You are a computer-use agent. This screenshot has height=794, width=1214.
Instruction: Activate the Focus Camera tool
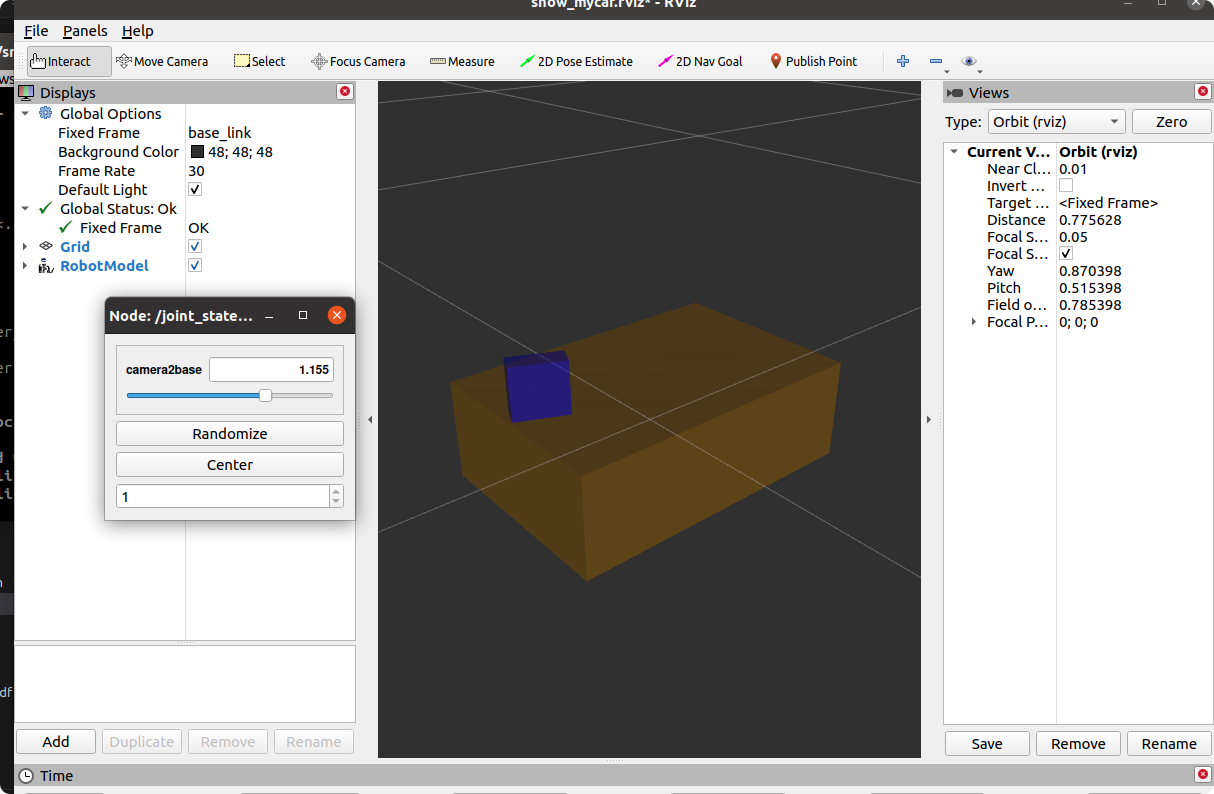pos(358,61)
